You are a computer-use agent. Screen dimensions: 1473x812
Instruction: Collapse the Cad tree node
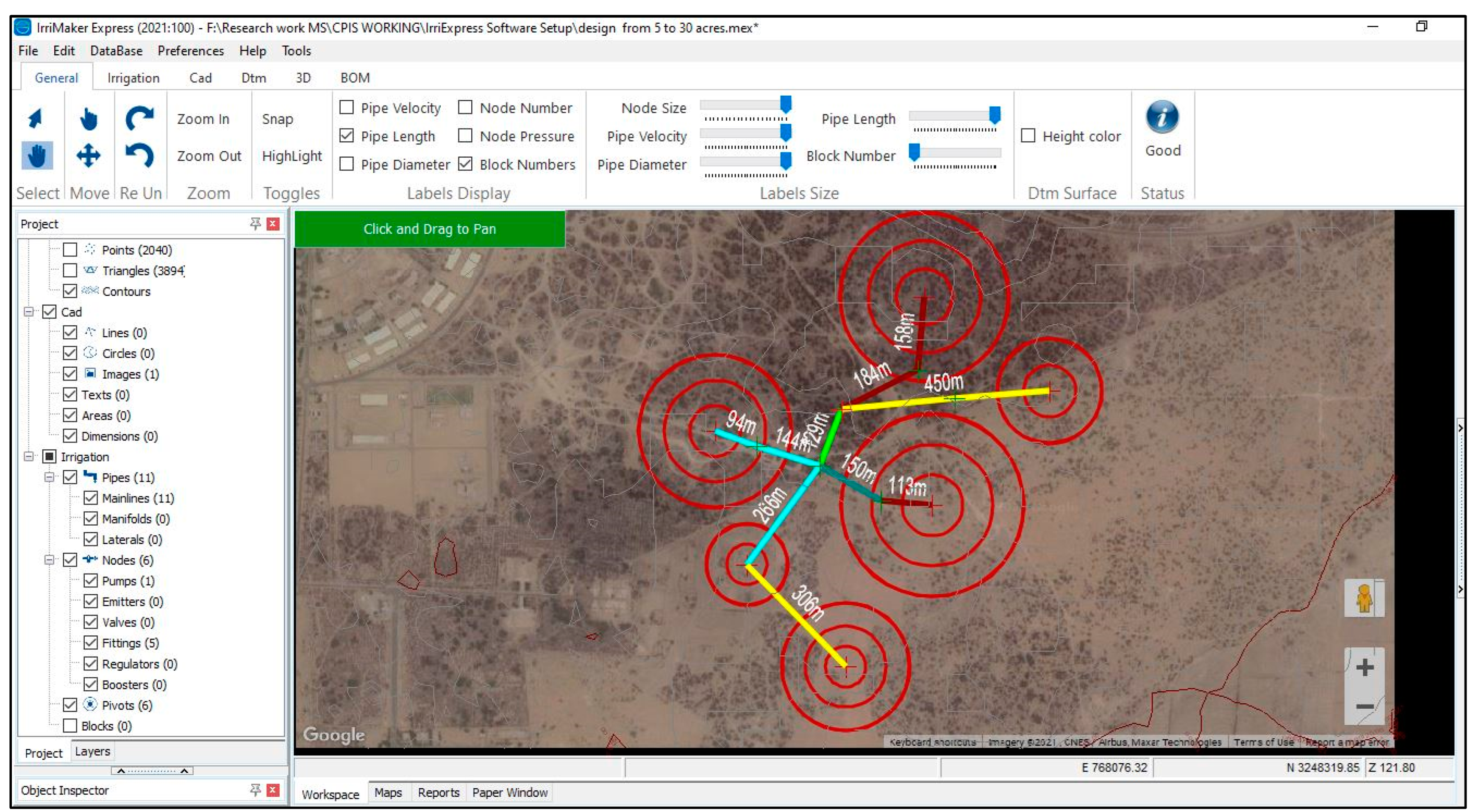tap(28, 311)
